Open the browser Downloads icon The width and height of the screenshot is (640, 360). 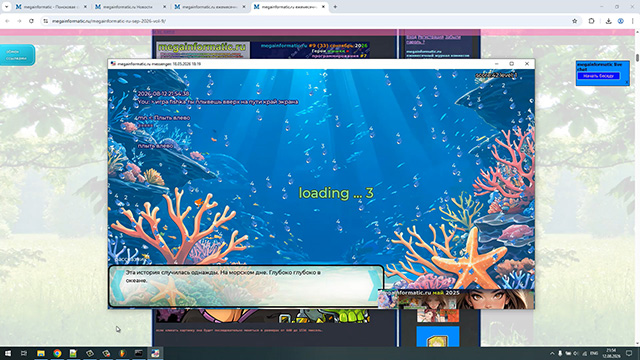pos(609,21)
